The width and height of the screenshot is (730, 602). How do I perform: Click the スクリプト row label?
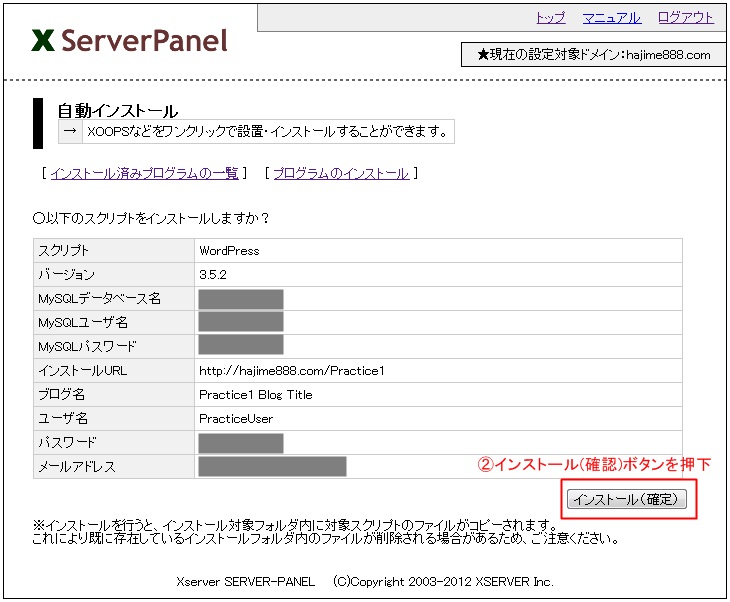click(x=63, y=251)
